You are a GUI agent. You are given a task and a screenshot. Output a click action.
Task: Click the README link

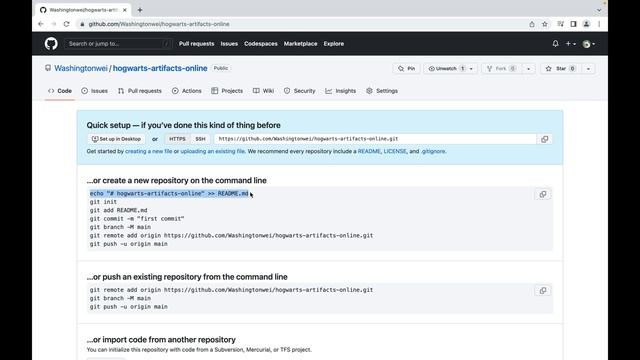369,151
